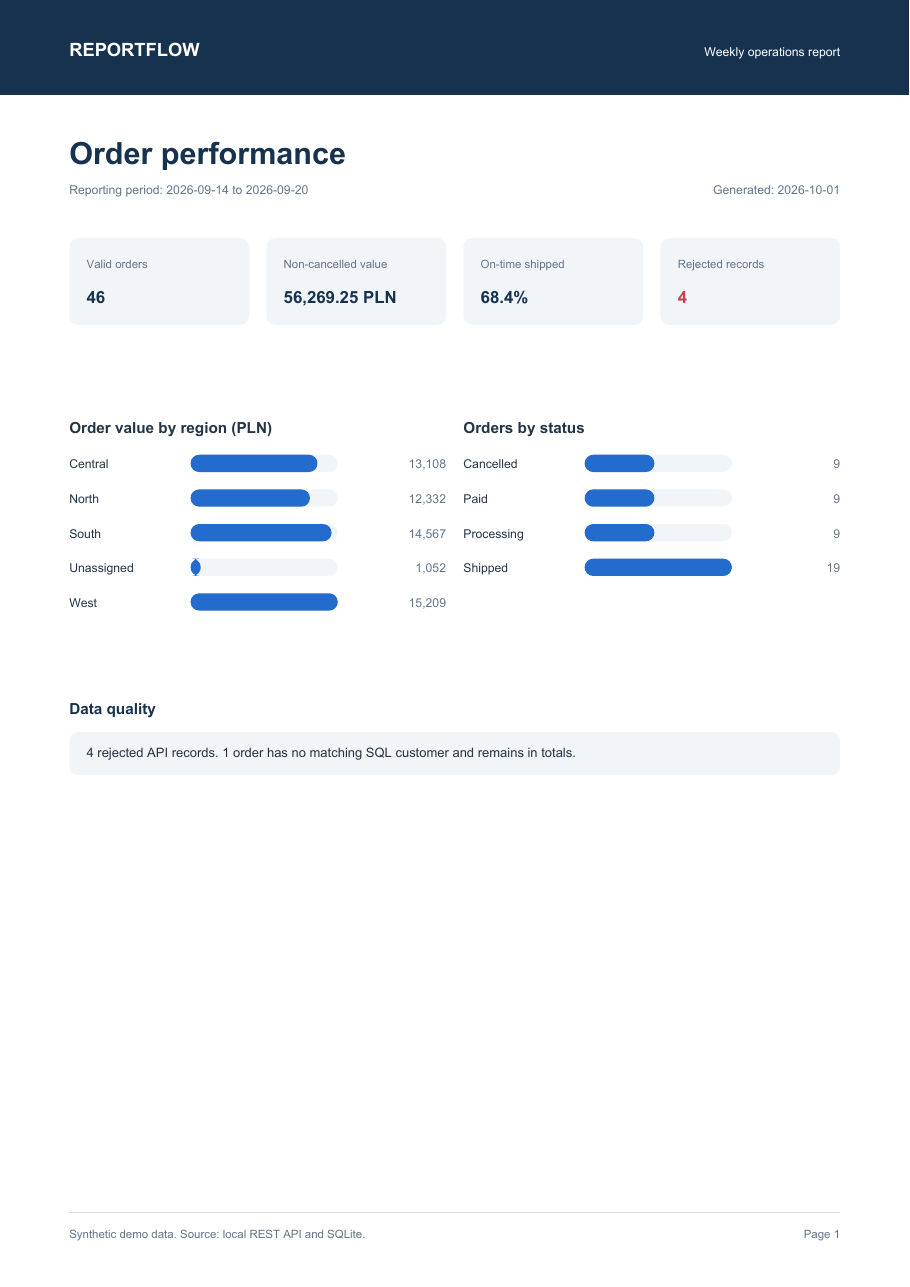Select the Weekly operations report header text

point(772,52)
